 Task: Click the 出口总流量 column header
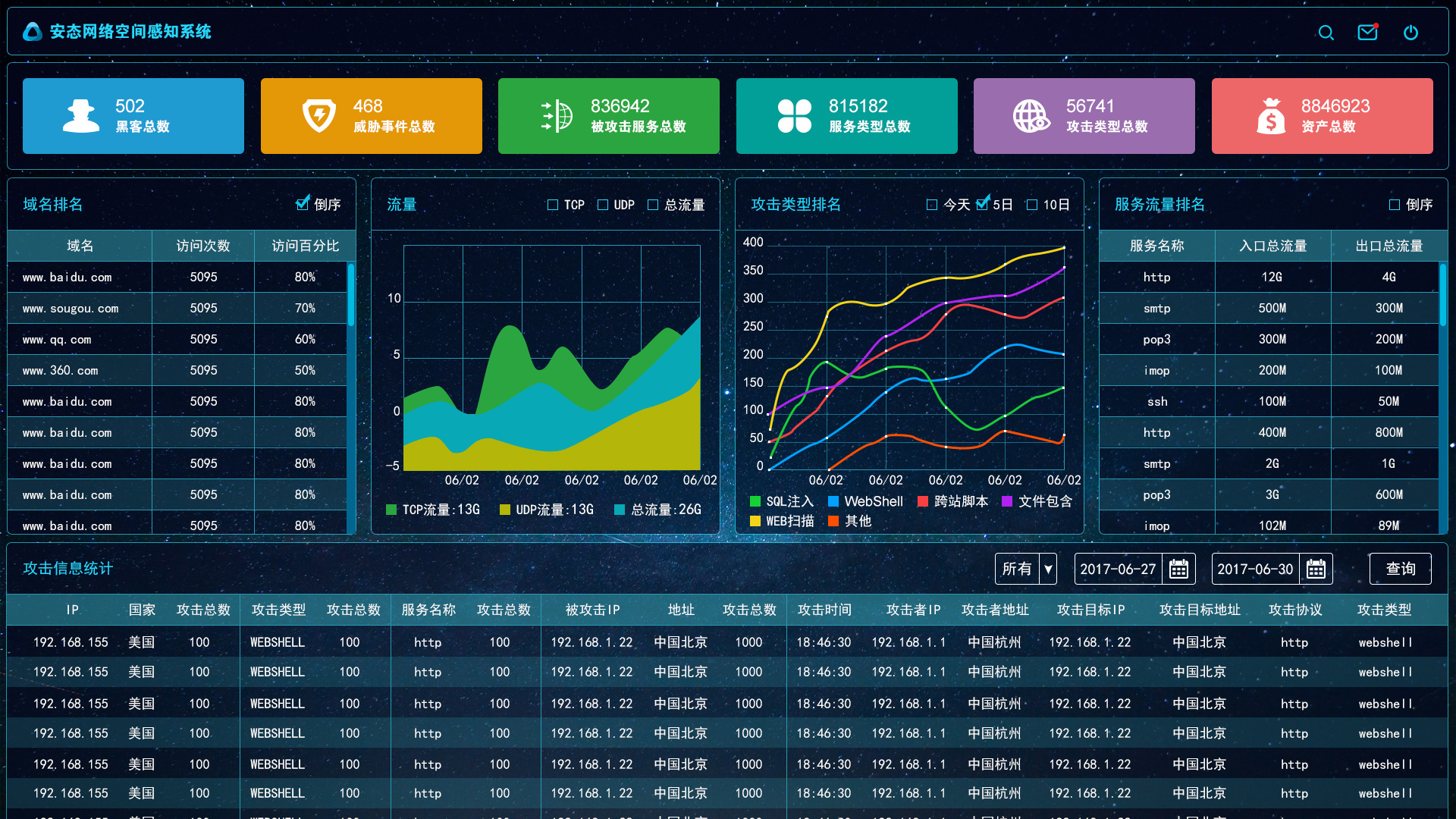coord(1389,246)
